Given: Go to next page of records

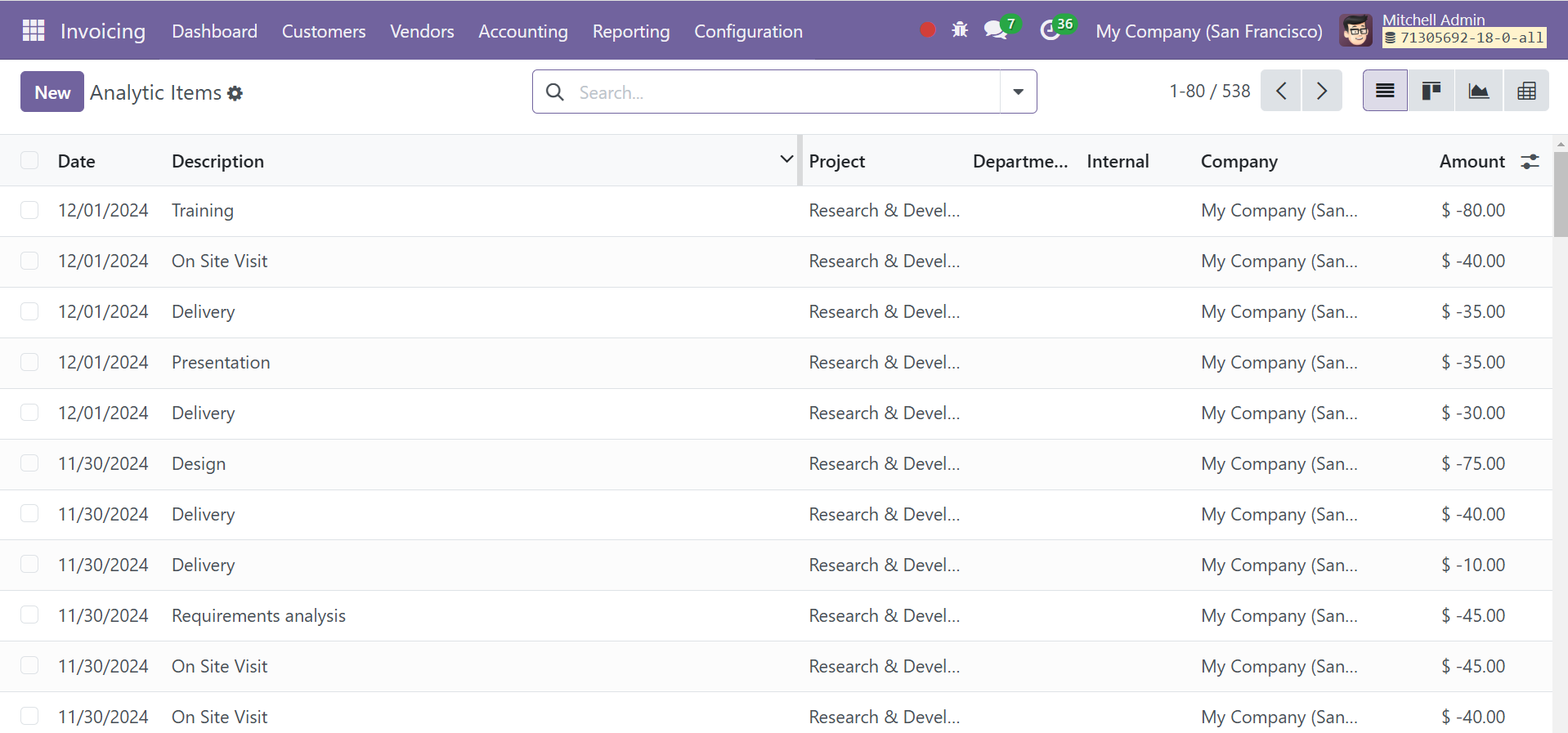Looking at the screenshot, I should click(1321, 91).
